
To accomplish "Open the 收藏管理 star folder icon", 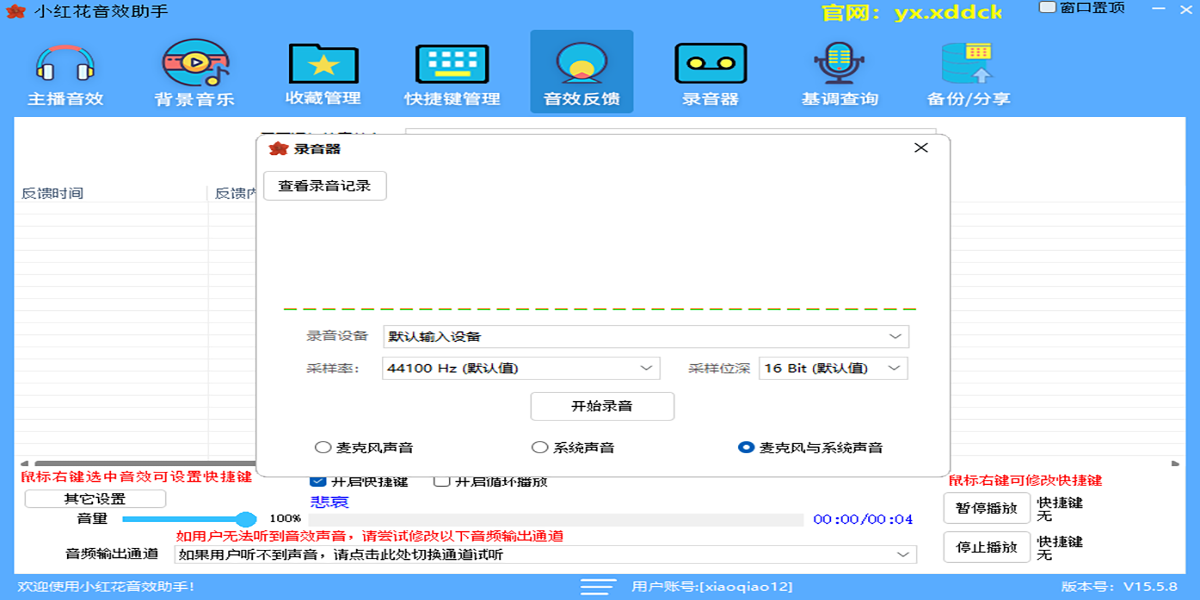I will 323,64.
